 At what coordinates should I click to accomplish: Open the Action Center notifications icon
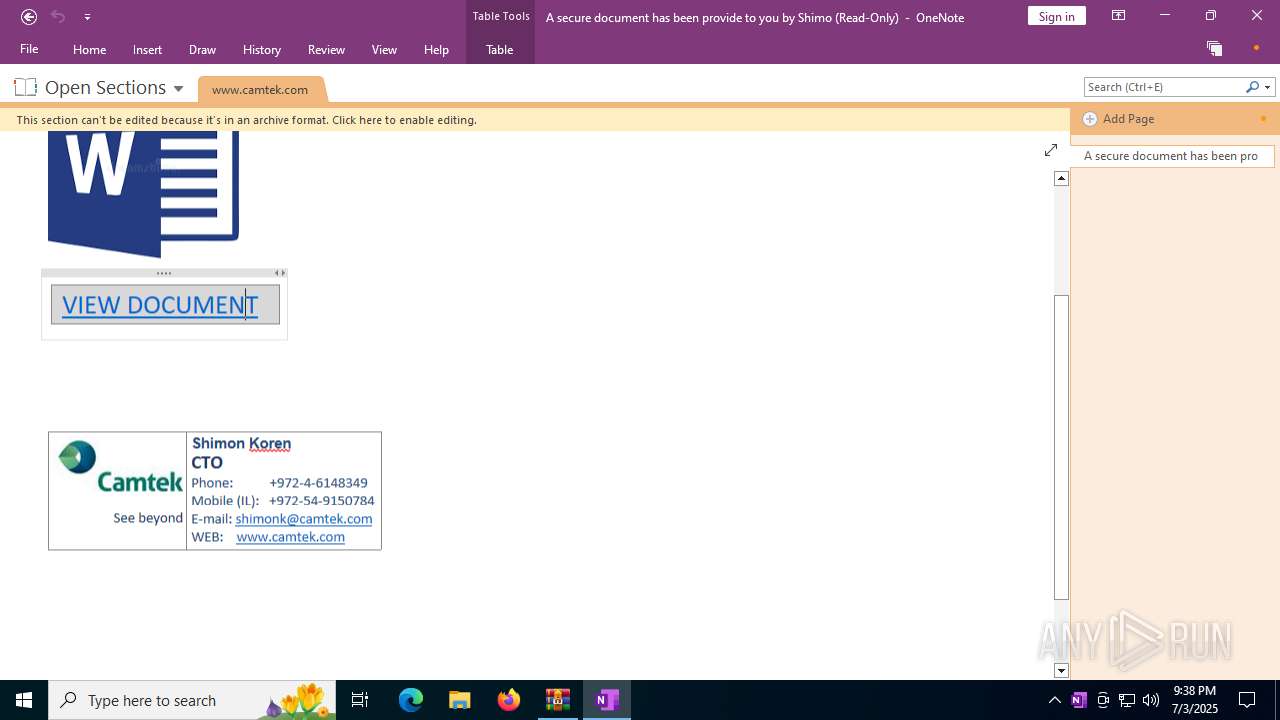[x=1247, y=700]
